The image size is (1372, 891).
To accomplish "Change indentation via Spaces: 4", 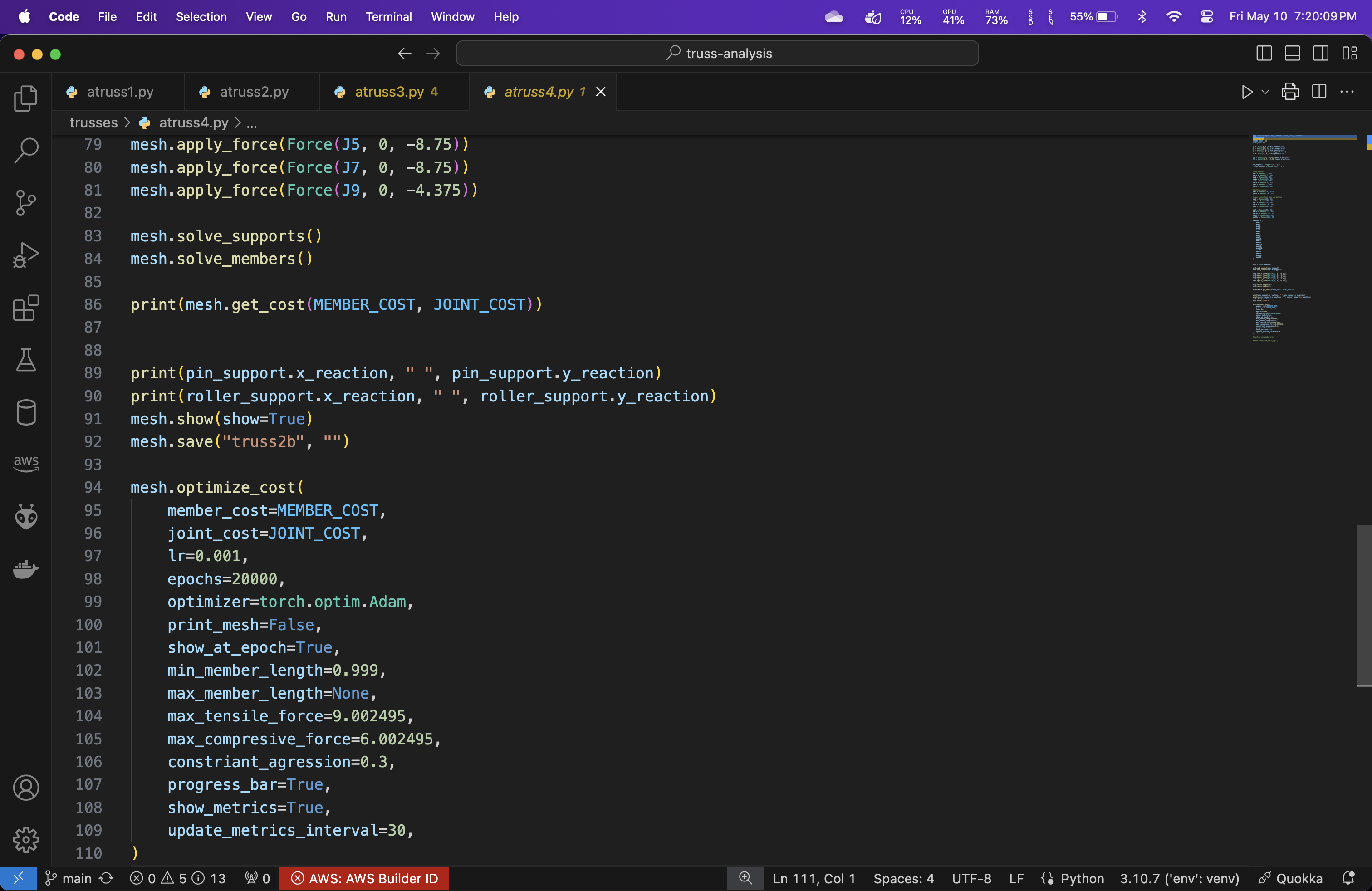I will (903, 878).
